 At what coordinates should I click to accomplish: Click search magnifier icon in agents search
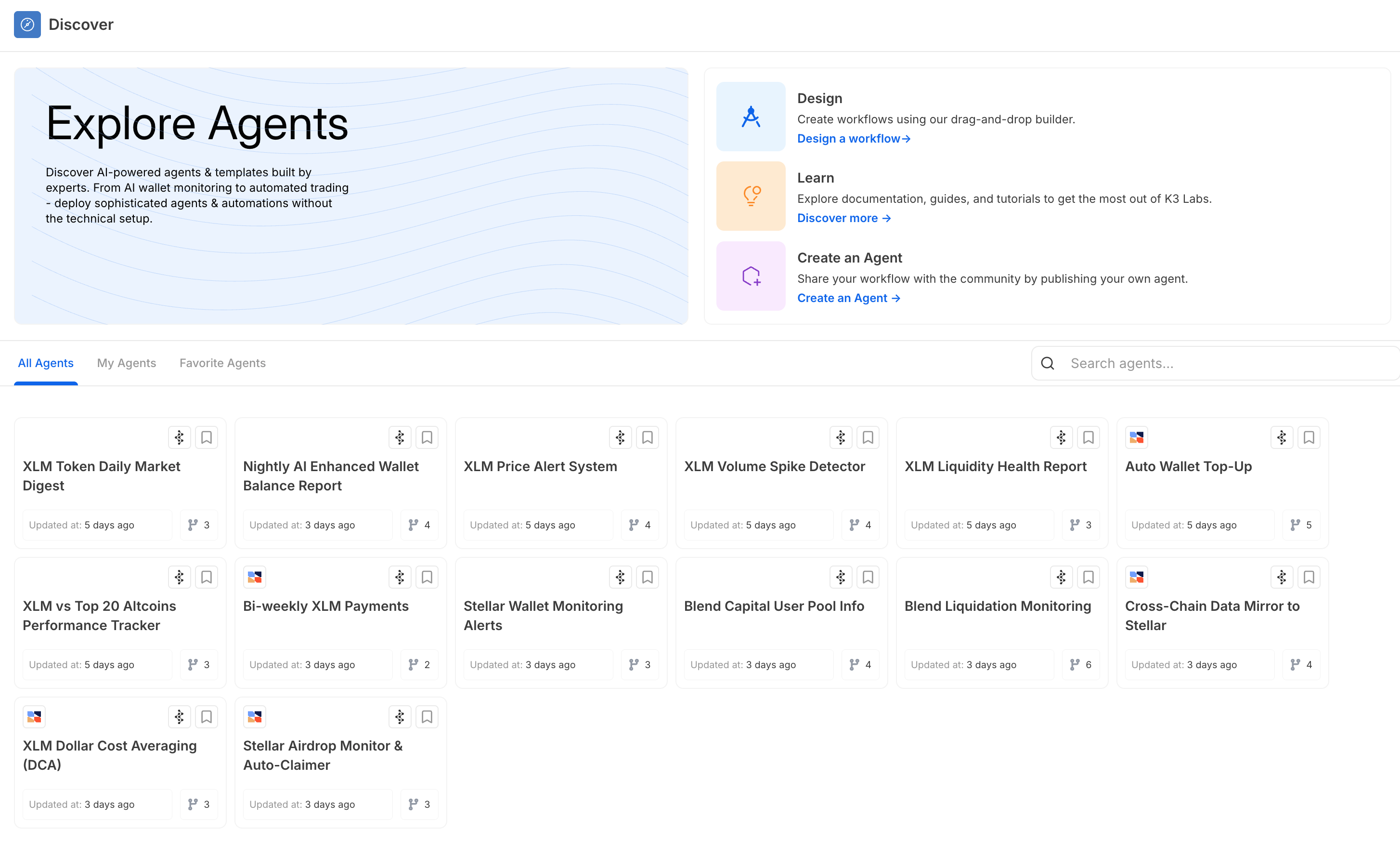click(1048, 364)
